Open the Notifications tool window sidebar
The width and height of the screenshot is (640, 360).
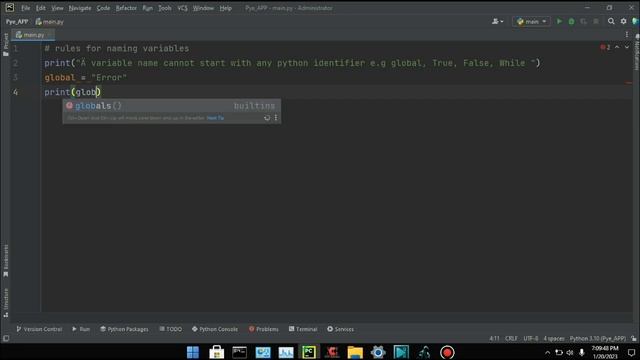tap(636, 52)
